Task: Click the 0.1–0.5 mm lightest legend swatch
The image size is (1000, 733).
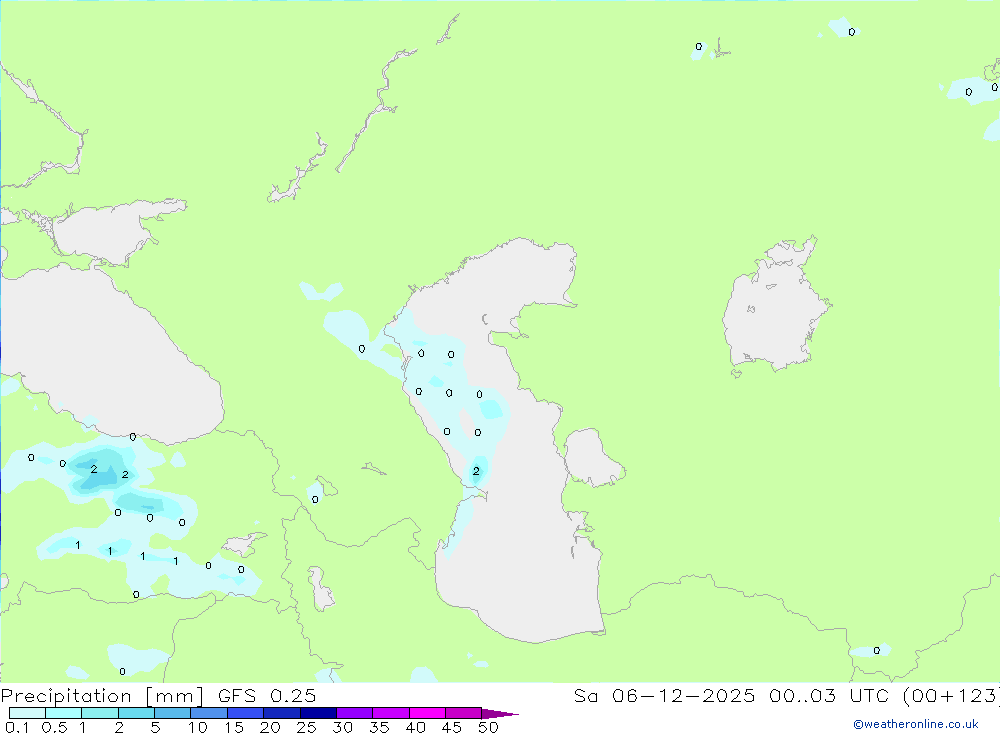Action: pos(27,713)
